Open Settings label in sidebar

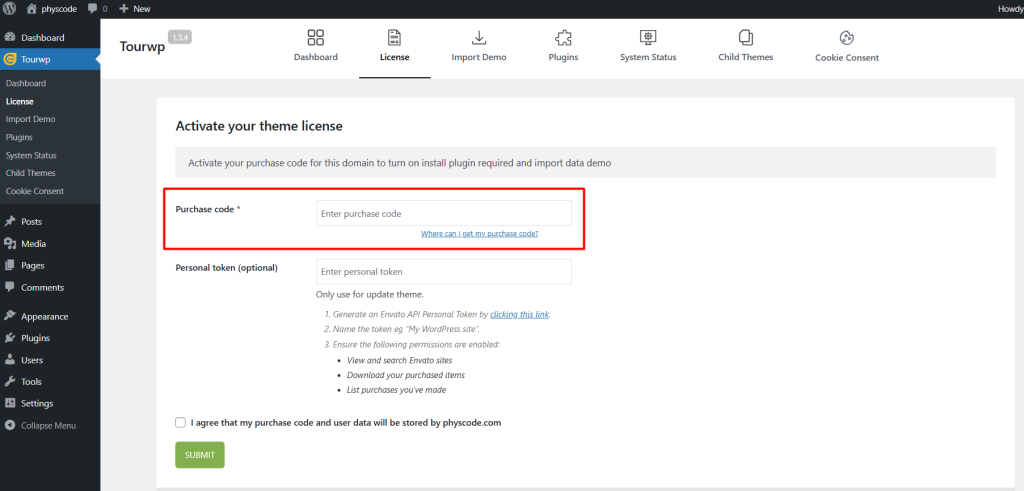click(x=37, y=404)
